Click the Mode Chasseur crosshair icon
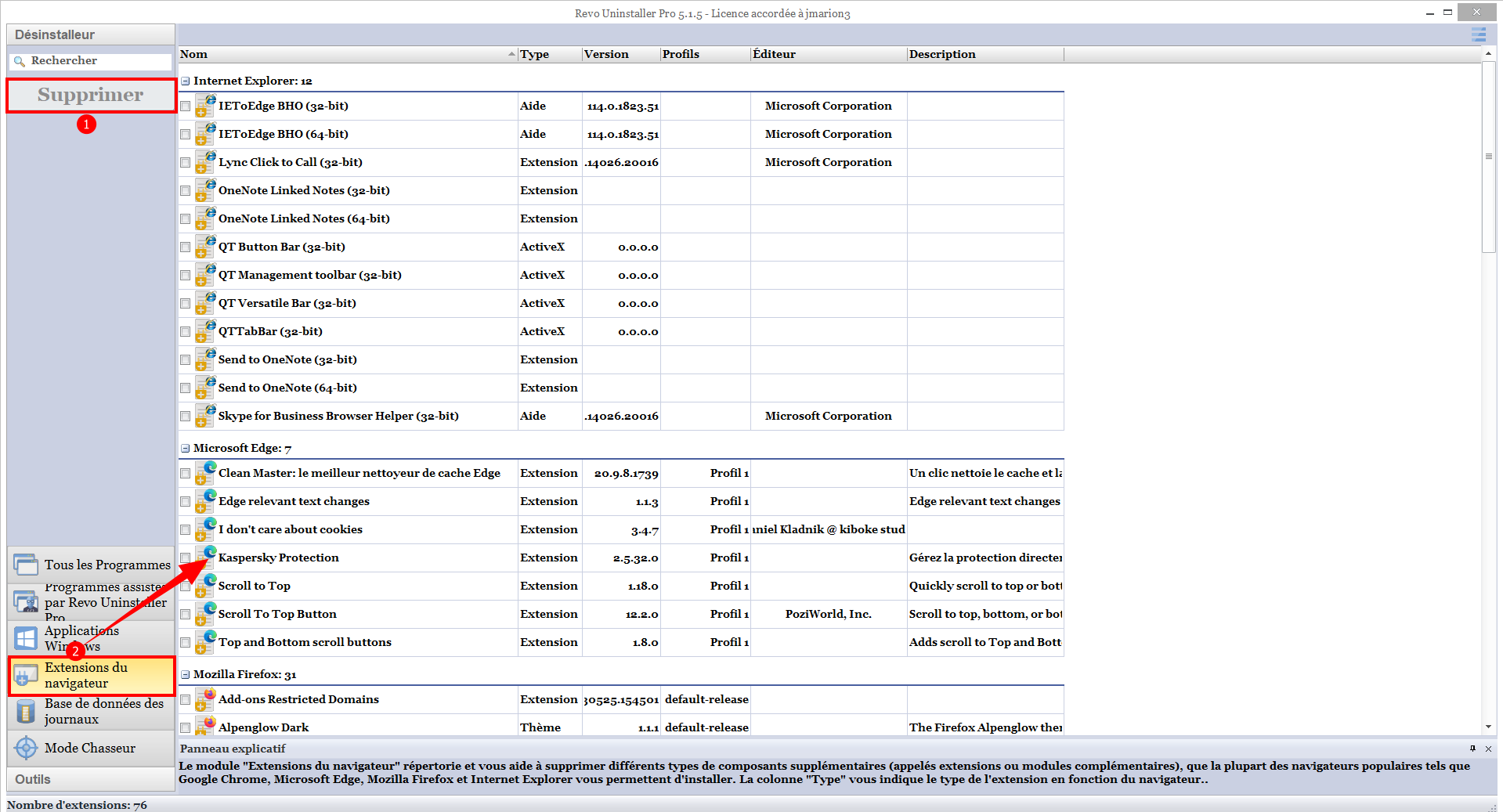 coord(26,748)
